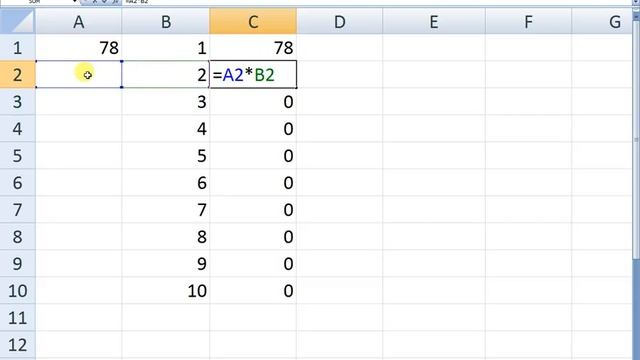Select row 10 header
The height and width of the screenshot is (360, 640).
pos(17,291)
